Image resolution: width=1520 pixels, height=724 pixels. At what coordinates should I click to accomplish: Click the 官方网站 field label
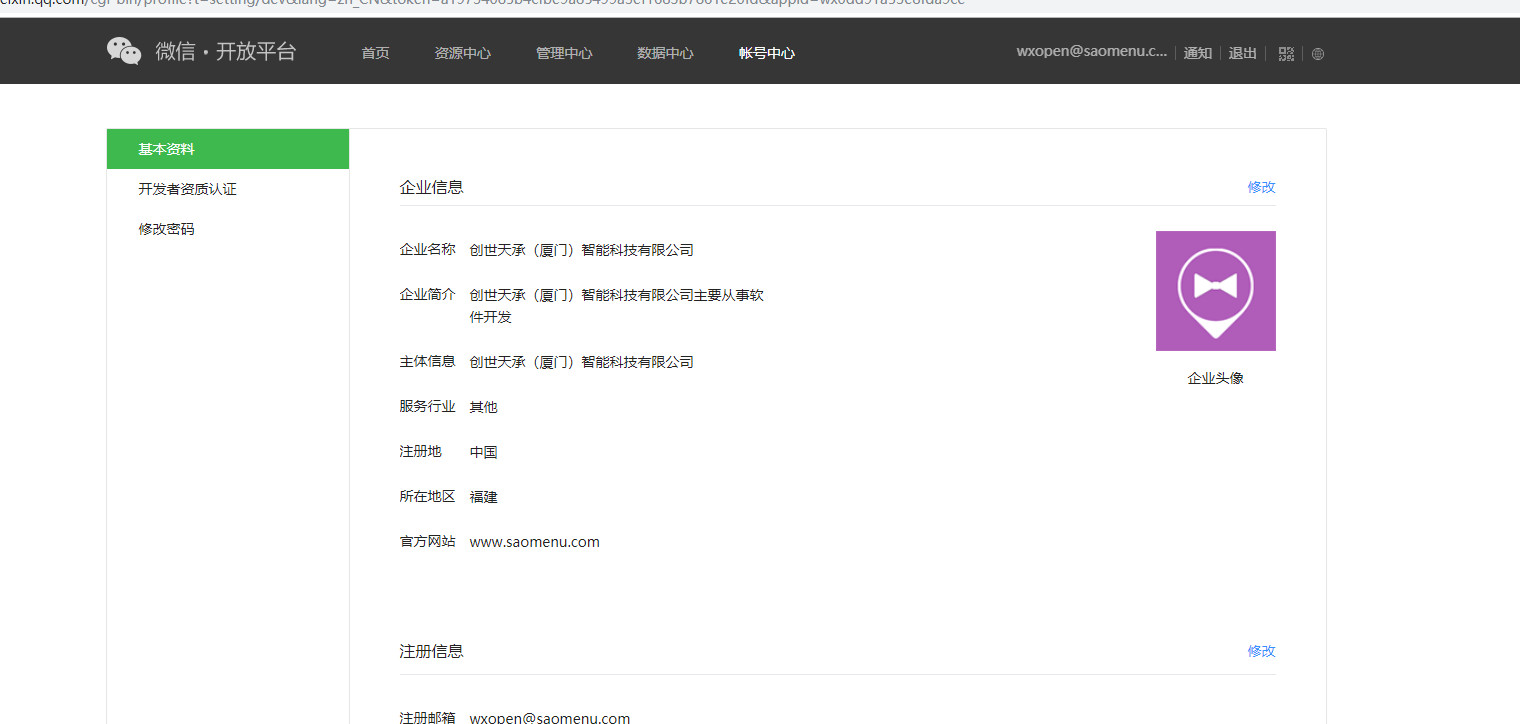coord(428,542)
